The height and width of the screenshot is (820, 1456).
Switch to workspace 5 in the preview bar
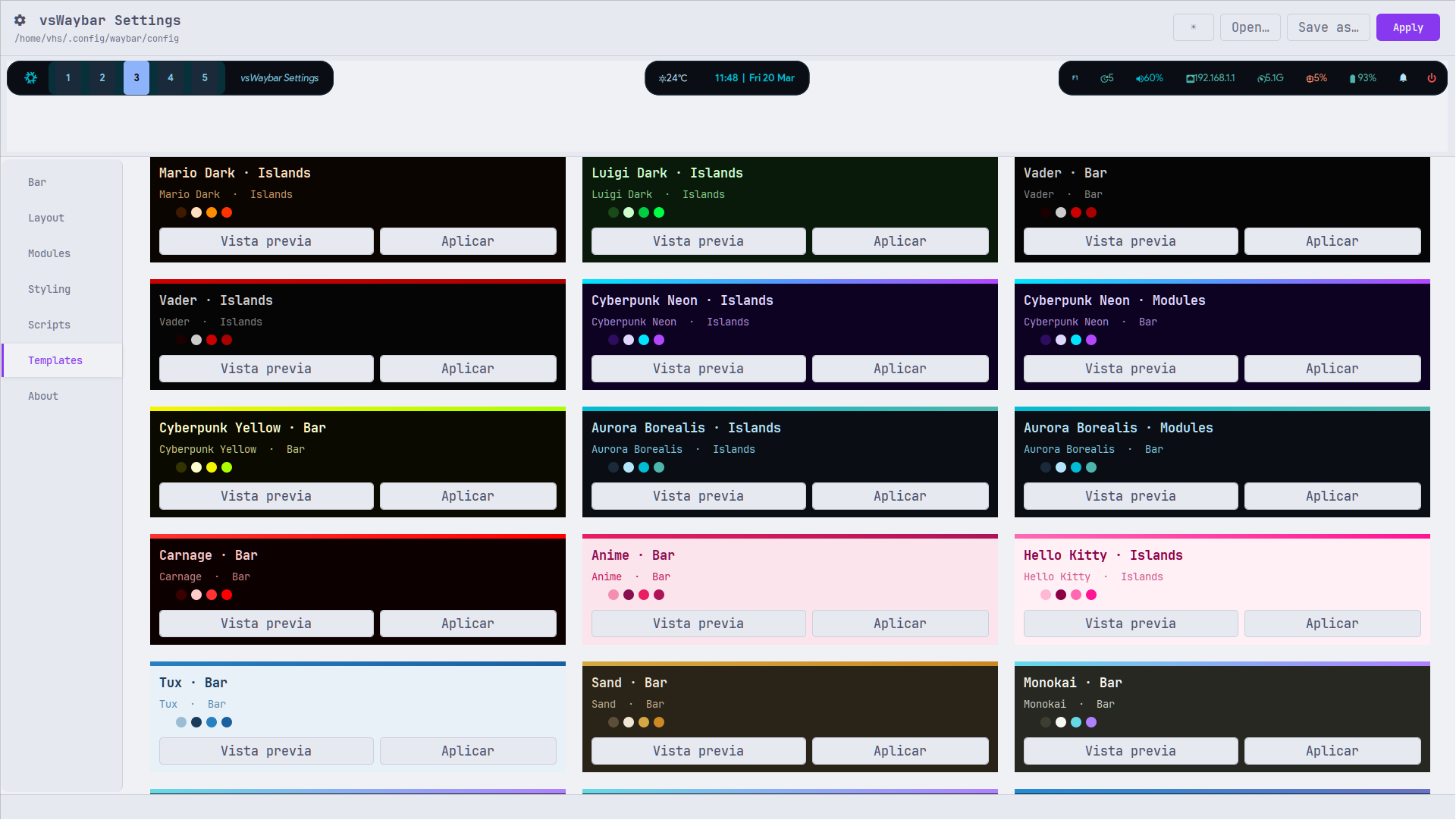[x=204, y=77]
